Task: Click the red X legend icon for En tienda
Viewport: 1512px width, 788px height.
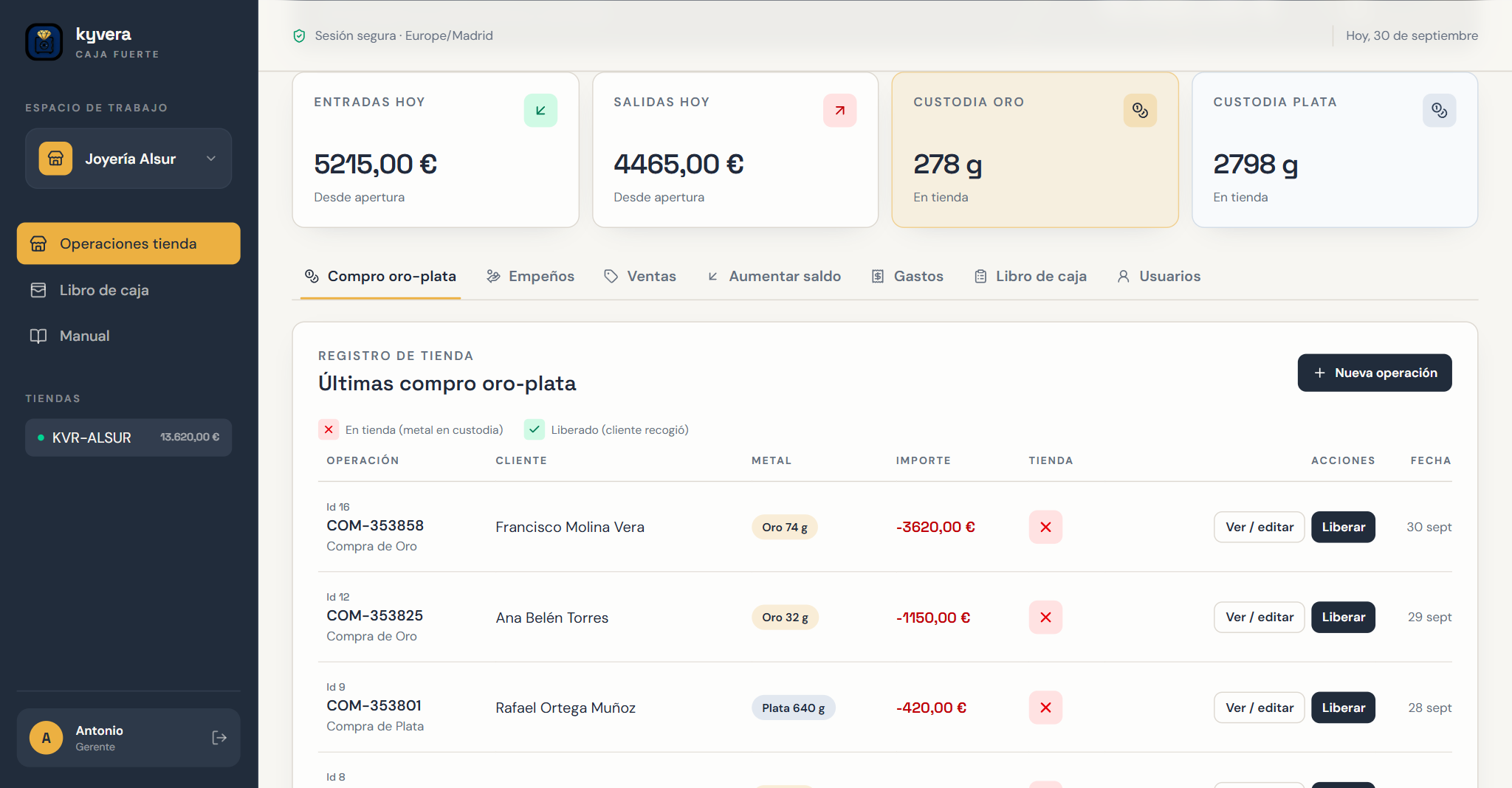Action: pos(329,429)
